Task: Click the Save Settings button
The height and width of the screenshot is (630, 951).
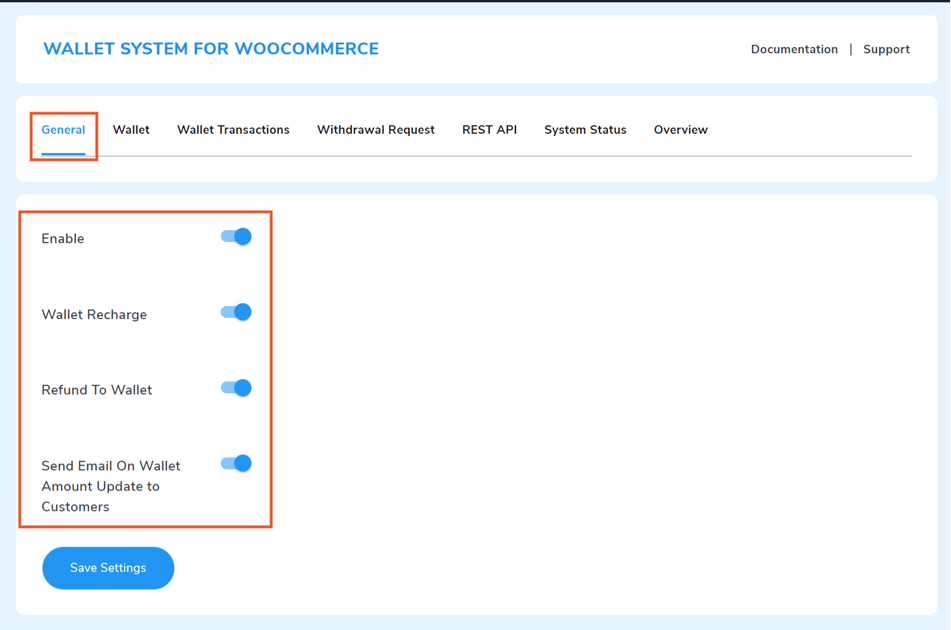Action: (x=108, y=568)
